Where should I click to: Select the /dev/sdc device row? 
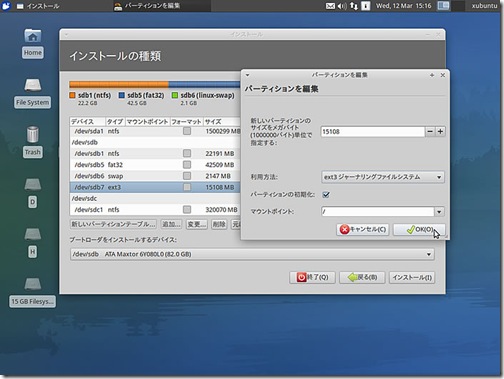point(155,198)
